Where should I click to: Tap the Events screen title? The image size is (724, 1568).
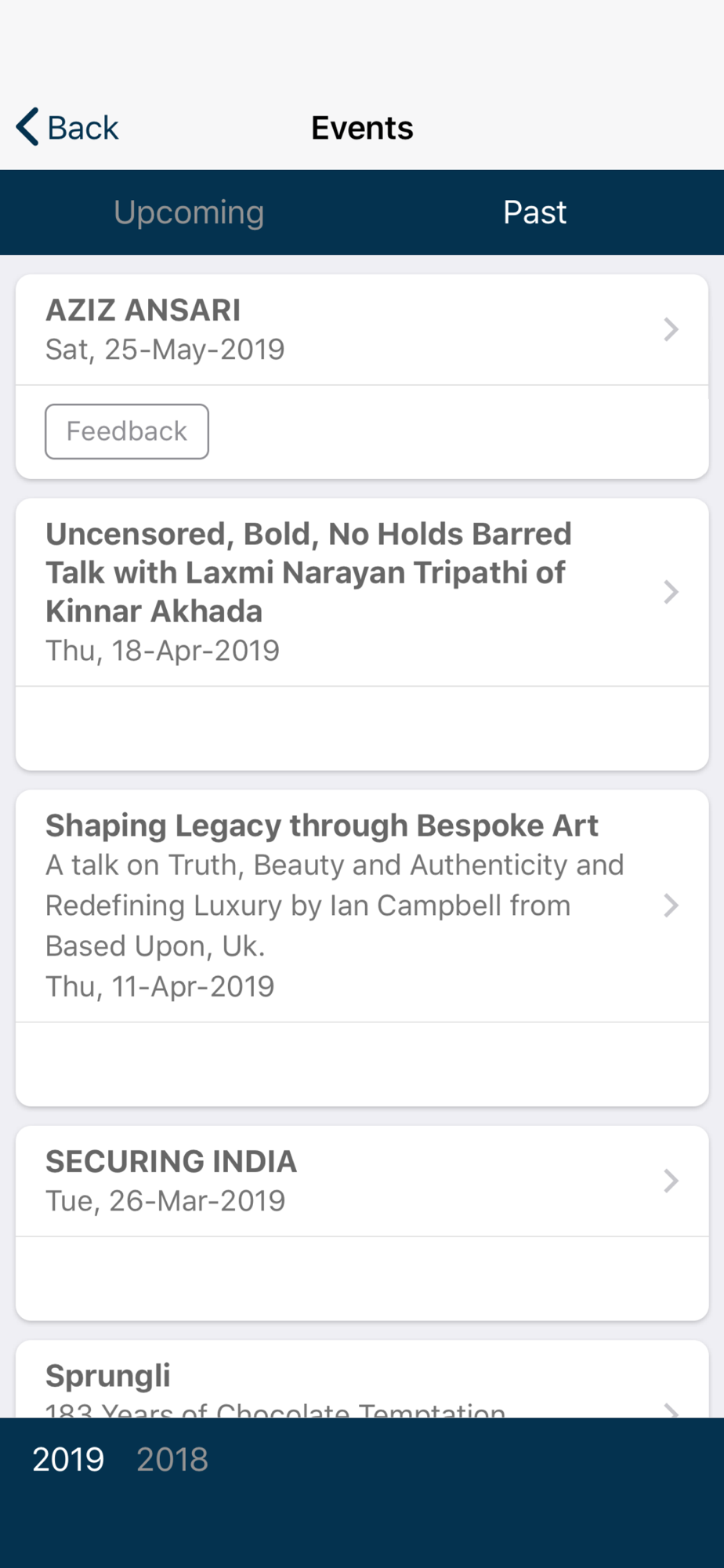pos(362,128)
